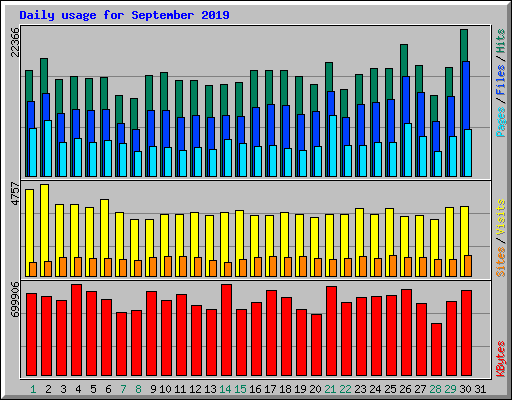This screenshot has width=512, height=400.
Task: Click green day label 29 on the x-axis
Action: pos(450,389)
